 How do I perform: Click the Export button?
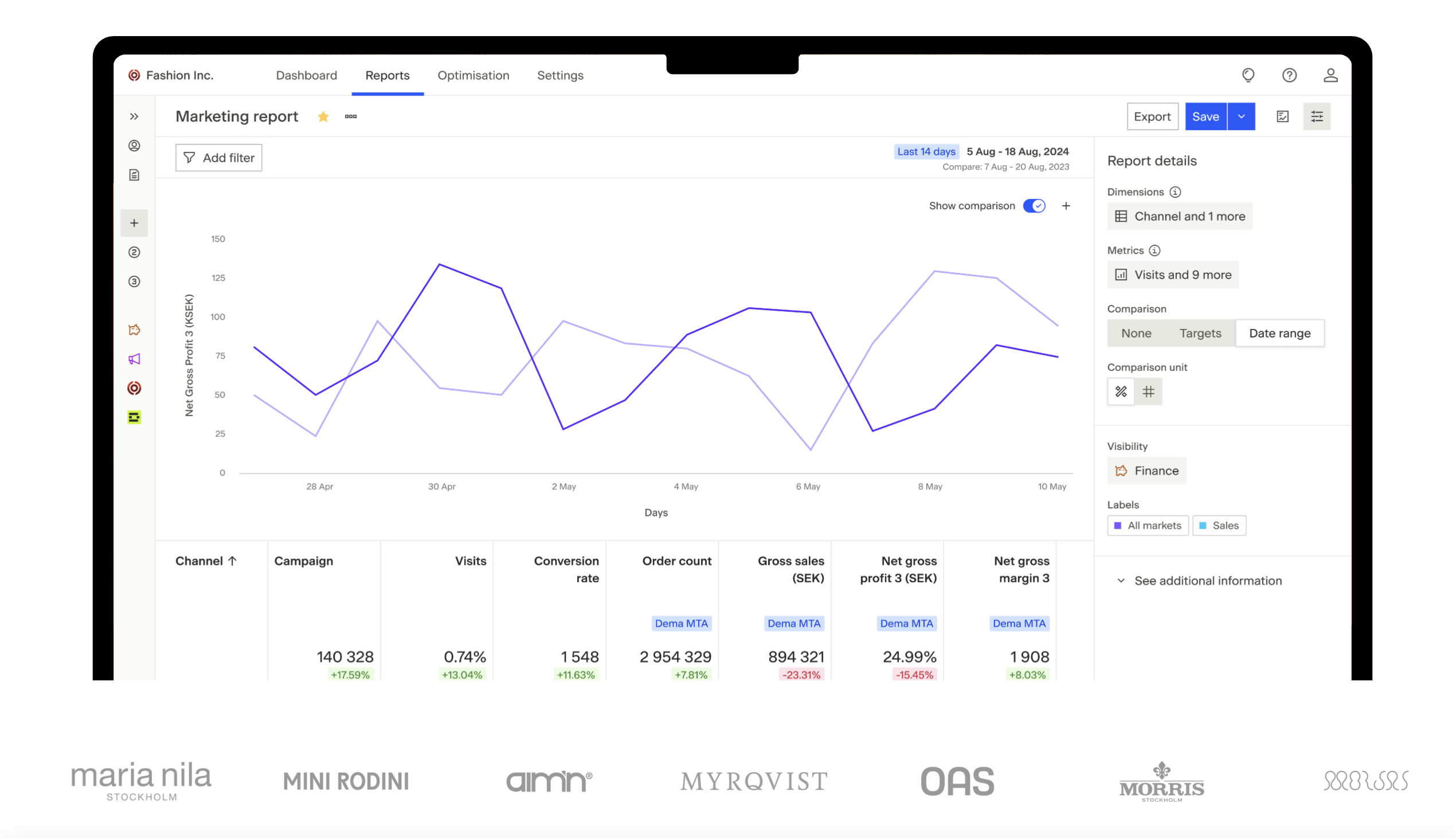[x=1152, y=117]
